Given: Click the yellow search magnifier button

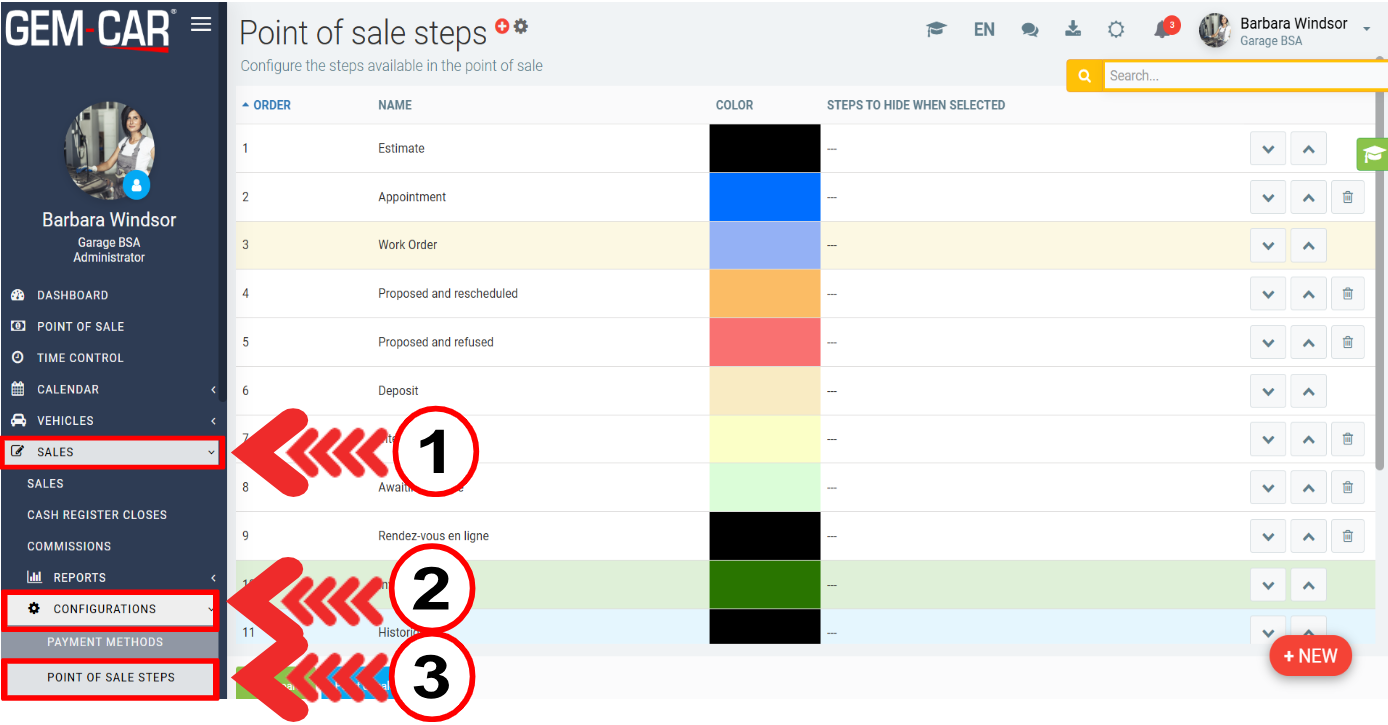Looking at the screenshot, I should pos(1085,76).
